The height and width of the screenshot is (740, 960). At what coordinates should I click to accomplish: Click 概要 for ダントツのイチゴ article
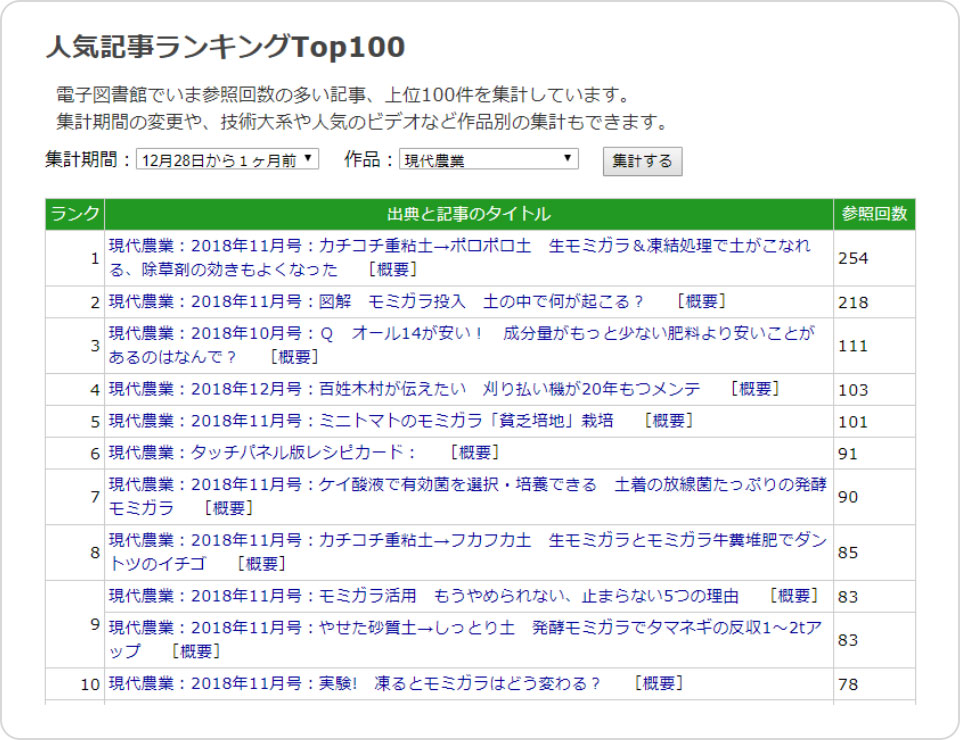[261, 563]
